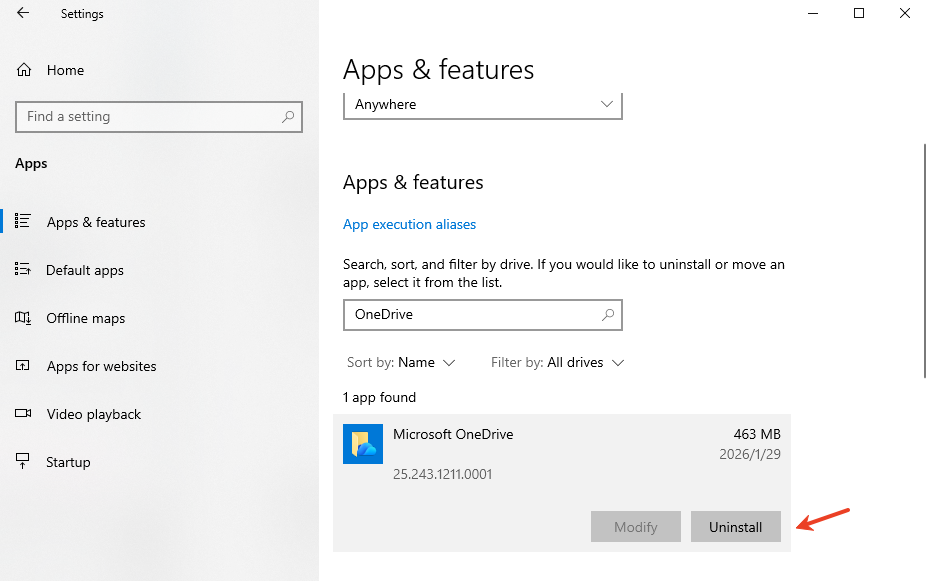Select the Microsoft OneDrive list entry
This screenshot has height=581, width=927.
(x=453, y=434)
